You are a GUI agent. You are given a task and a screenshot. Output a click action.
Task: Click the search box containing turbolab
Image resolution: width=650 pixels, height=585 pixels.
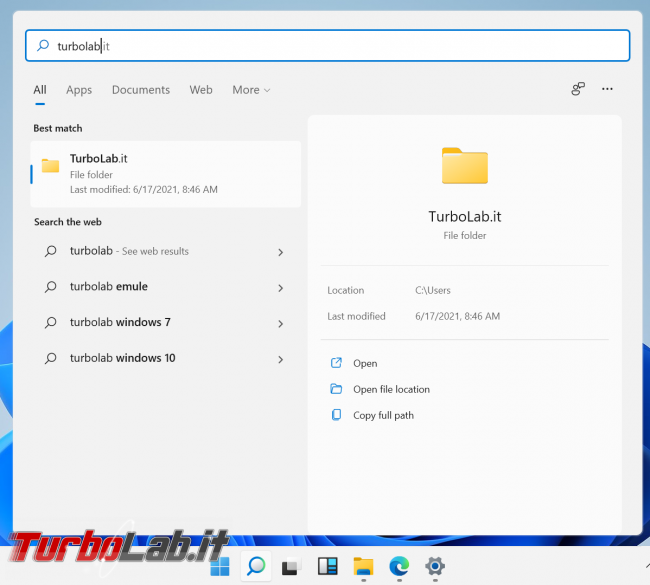click(x=327, y=46)
